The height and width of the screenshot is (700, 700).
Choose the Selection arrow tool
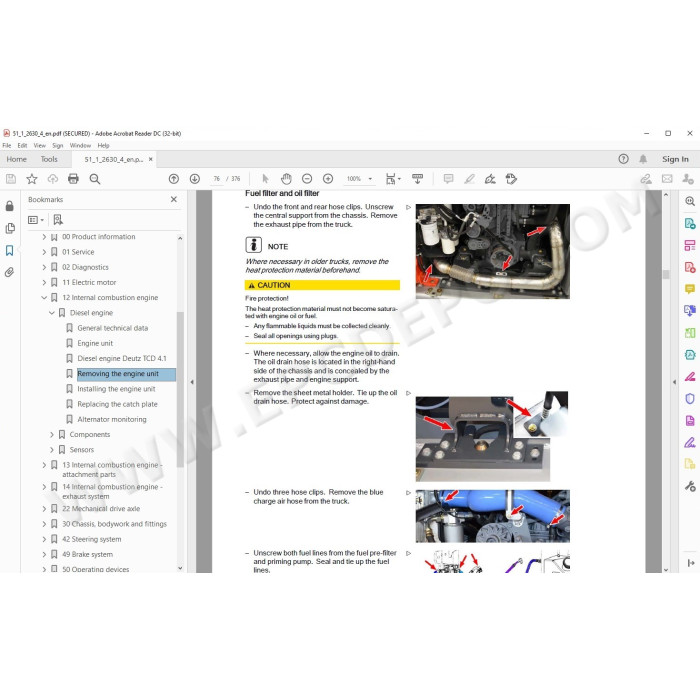coord(266,179)
